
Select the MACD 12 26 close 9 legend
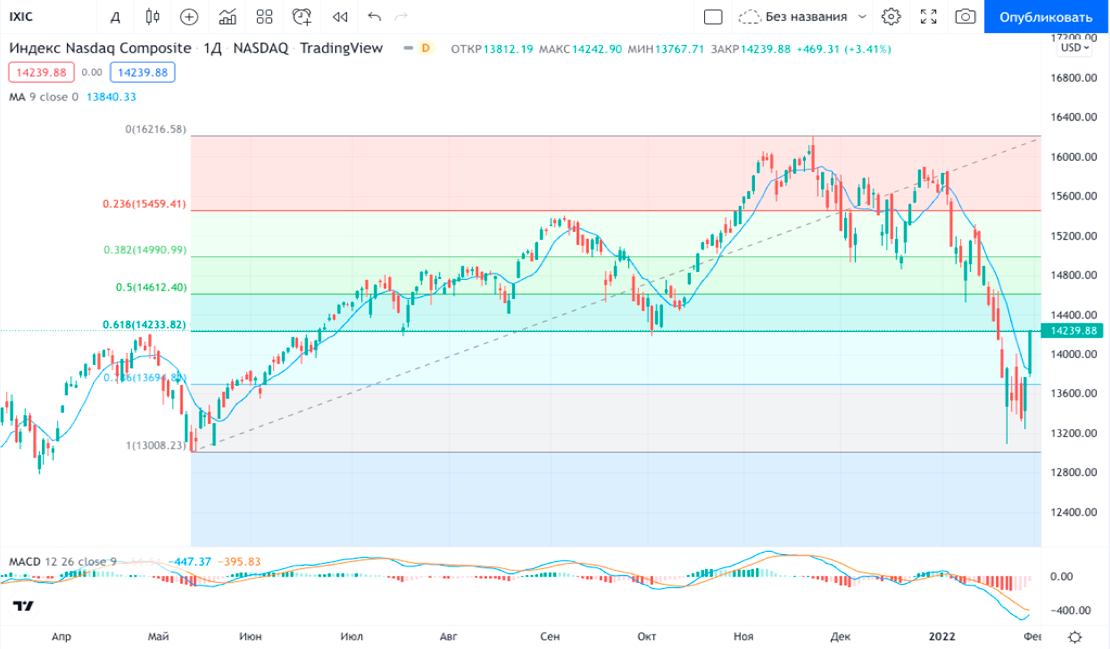coord(62,562)
